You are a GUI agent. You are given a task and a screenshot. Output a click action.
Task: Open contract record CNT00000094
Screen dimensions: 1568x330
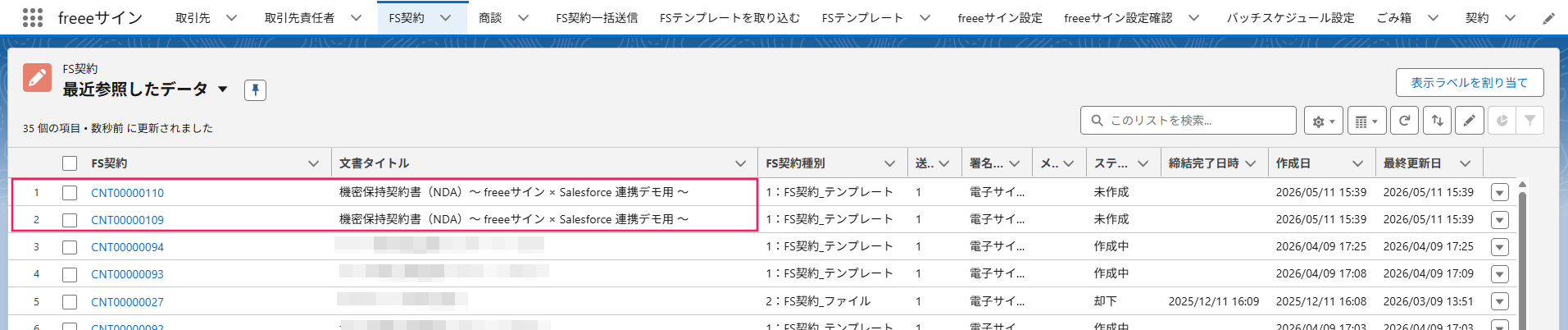click(x=127, y=247)
